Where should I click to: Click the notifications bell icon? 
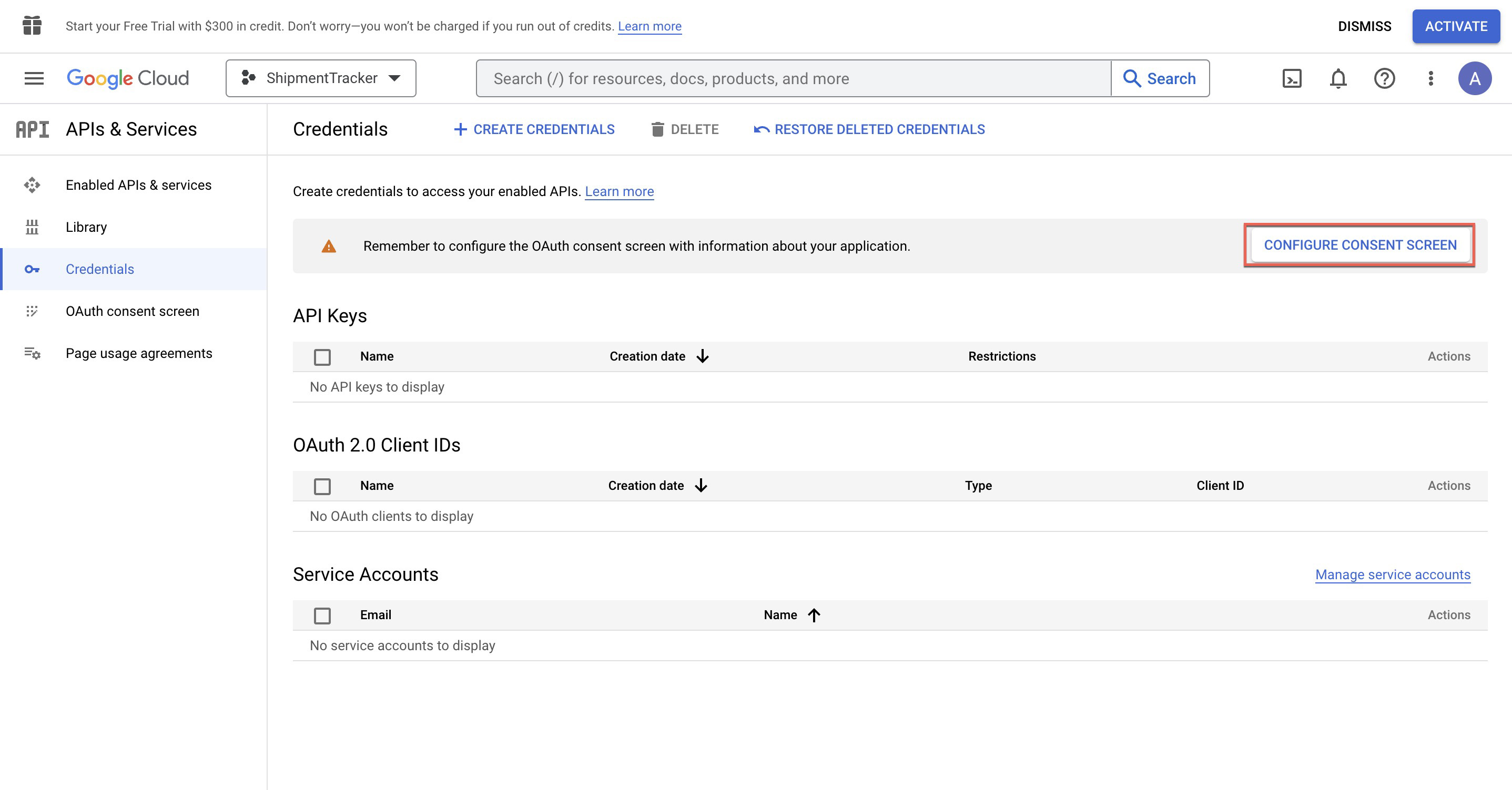pyautogui.click(x=1336, y=78)
